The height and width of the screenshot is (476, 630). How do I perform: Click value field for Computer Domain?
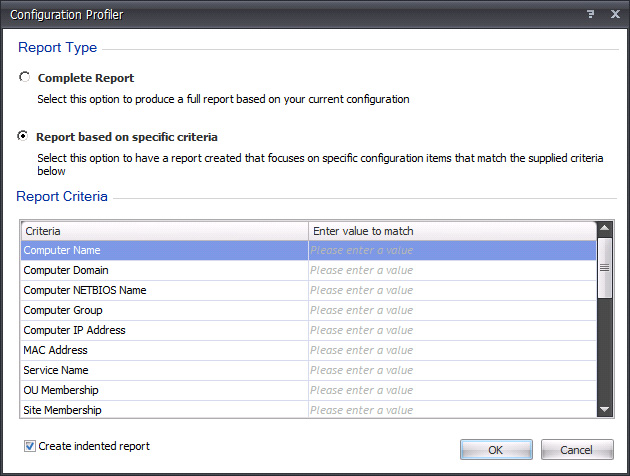pos(451,271)
